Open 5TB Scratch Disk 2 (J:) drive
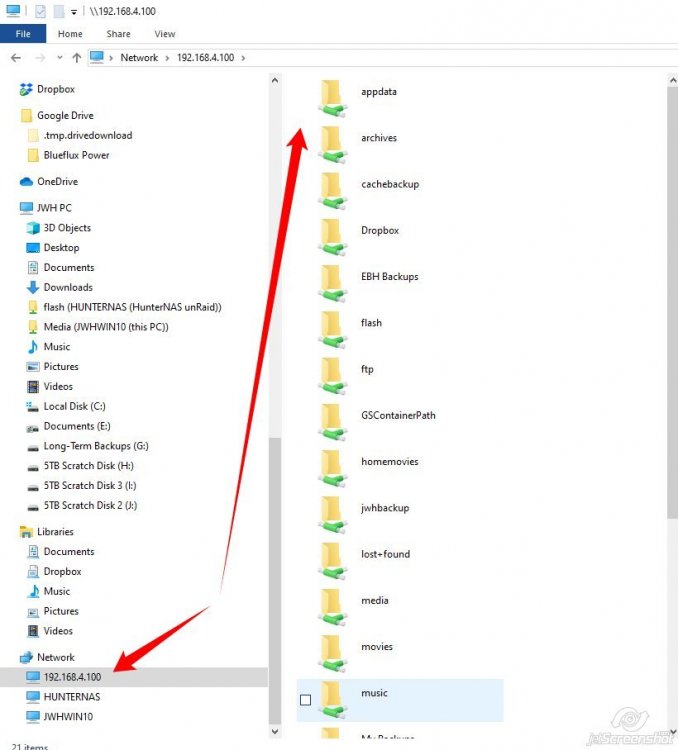Screen dimensions: 678x750 point(90,506)
